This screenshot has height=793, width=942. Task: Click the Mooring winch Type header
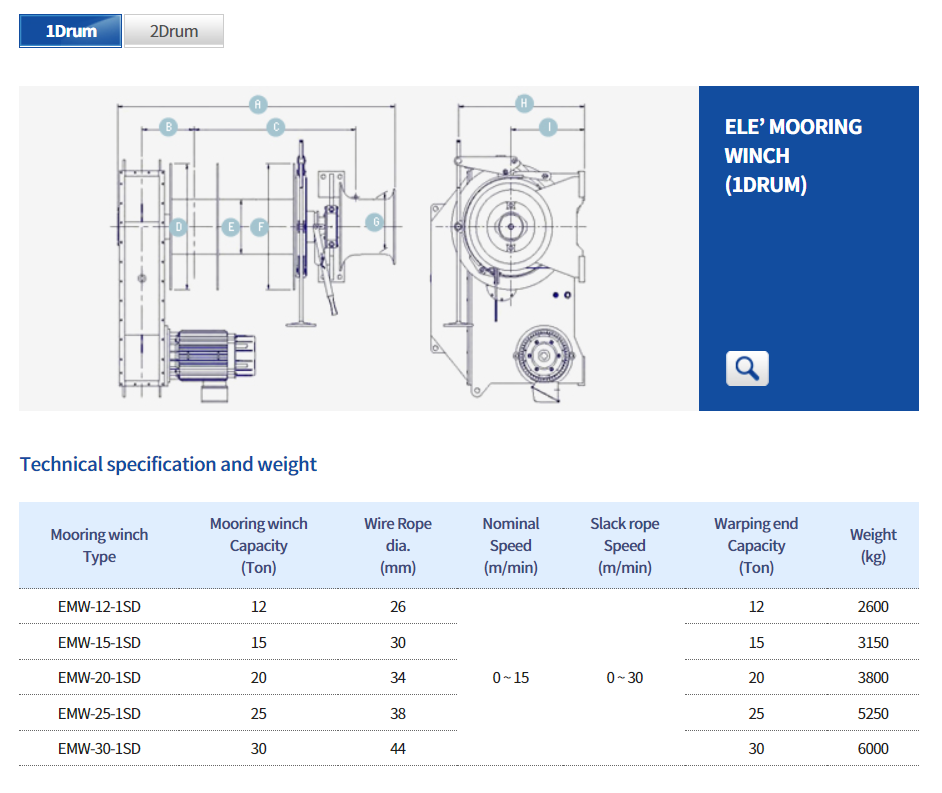(99, 545)
